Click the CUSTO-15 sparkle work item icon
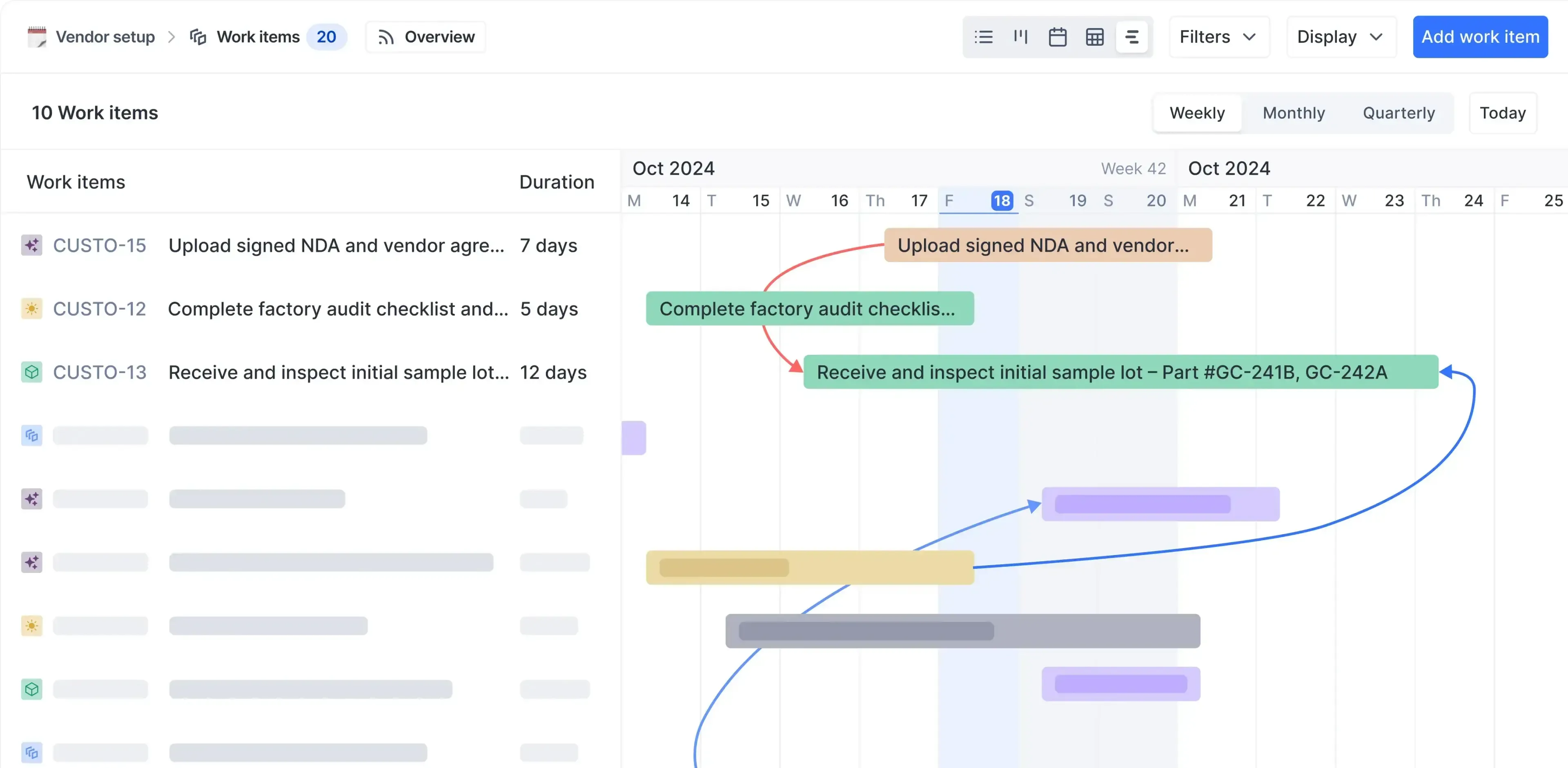This screenshot has height=768, width=1568. click(32, 245)
